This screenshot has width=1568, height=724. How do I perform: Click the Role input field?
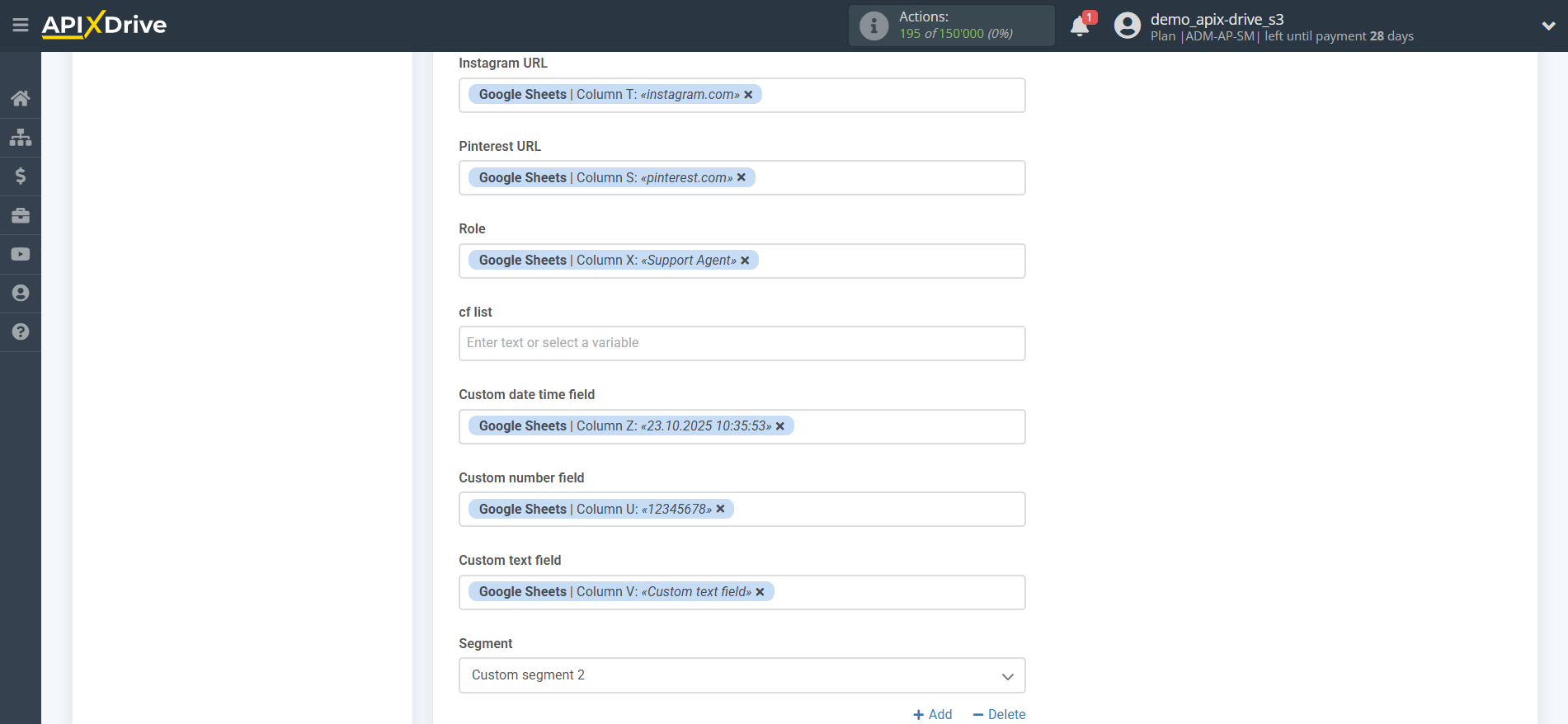(742, 261)
